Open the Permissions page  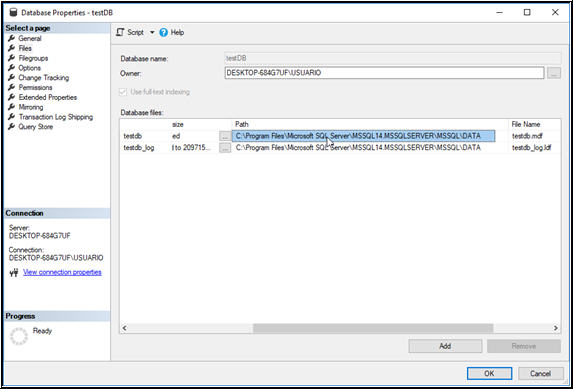[35, 87]
